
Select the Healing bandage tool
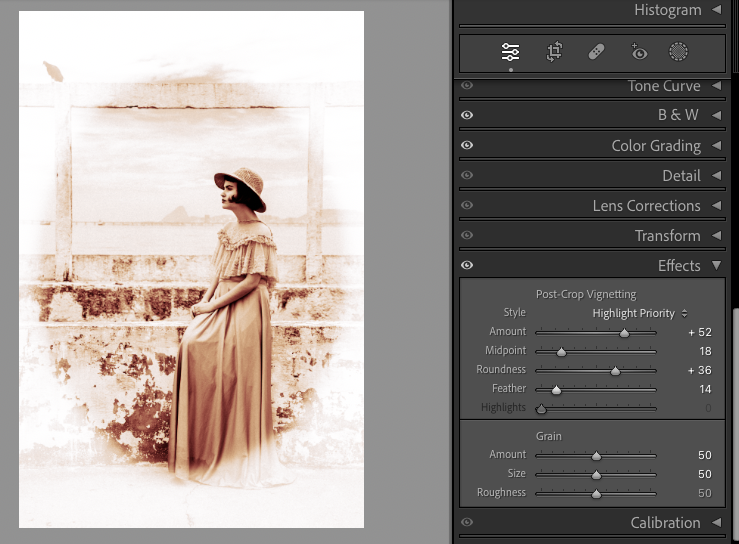(595, 53)
